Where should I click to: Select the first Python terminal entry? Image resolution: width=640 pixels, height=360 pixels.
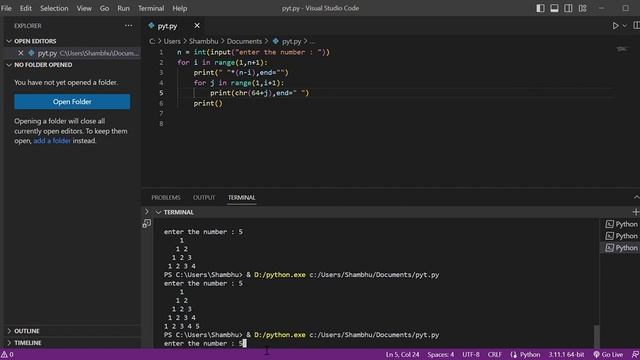pos(621,224)
